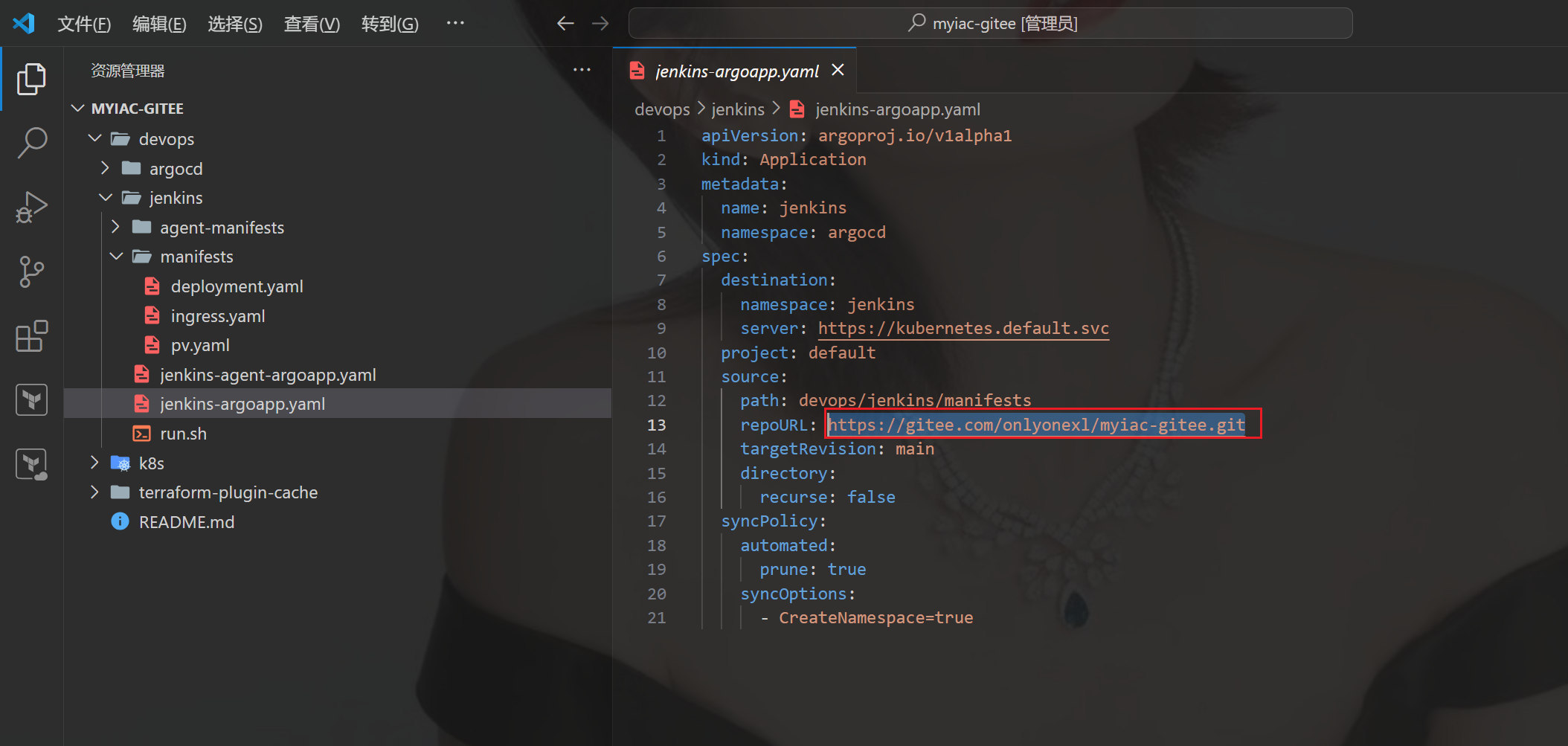Close the jenkins-argoapp.yaml tab
This screenshot has height=746, width=1568.
(838, 70)
